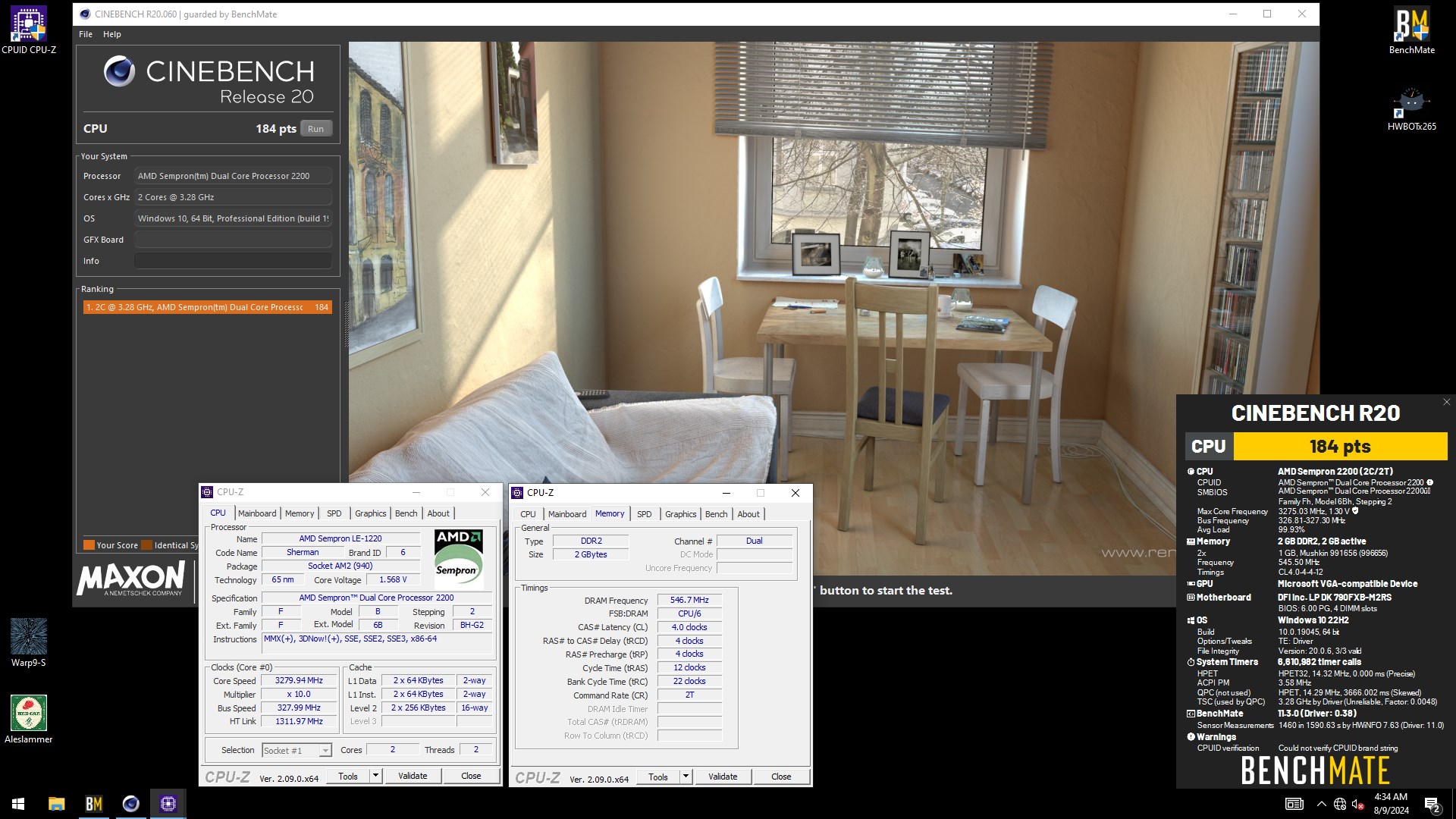Viewport: 1456px width, 819px height.
Task: Click the BenchMate version row icon
Action: [1191, 714]
